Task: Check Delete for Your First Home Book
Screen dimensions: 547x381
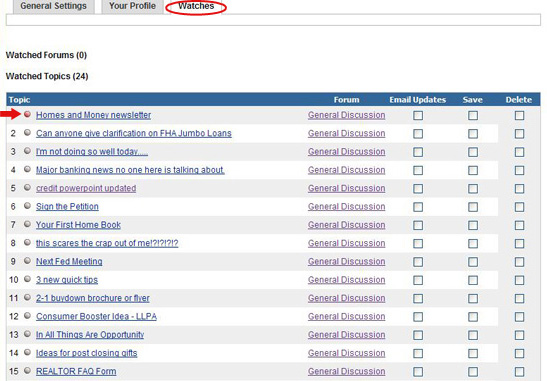Action: pyautogui.click(x=519, y=225)
